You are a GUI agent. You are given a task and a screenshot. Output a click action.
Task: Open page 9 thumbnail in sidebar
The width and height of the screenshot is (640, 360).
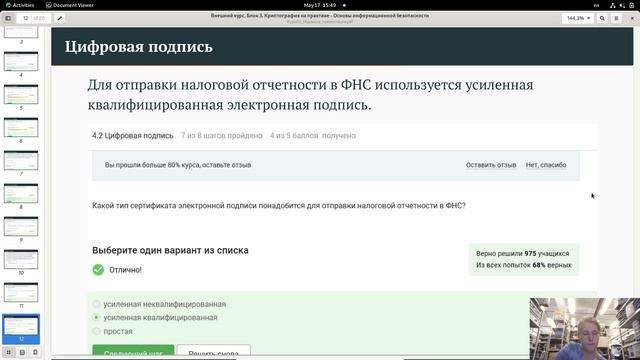coord(21,227)
